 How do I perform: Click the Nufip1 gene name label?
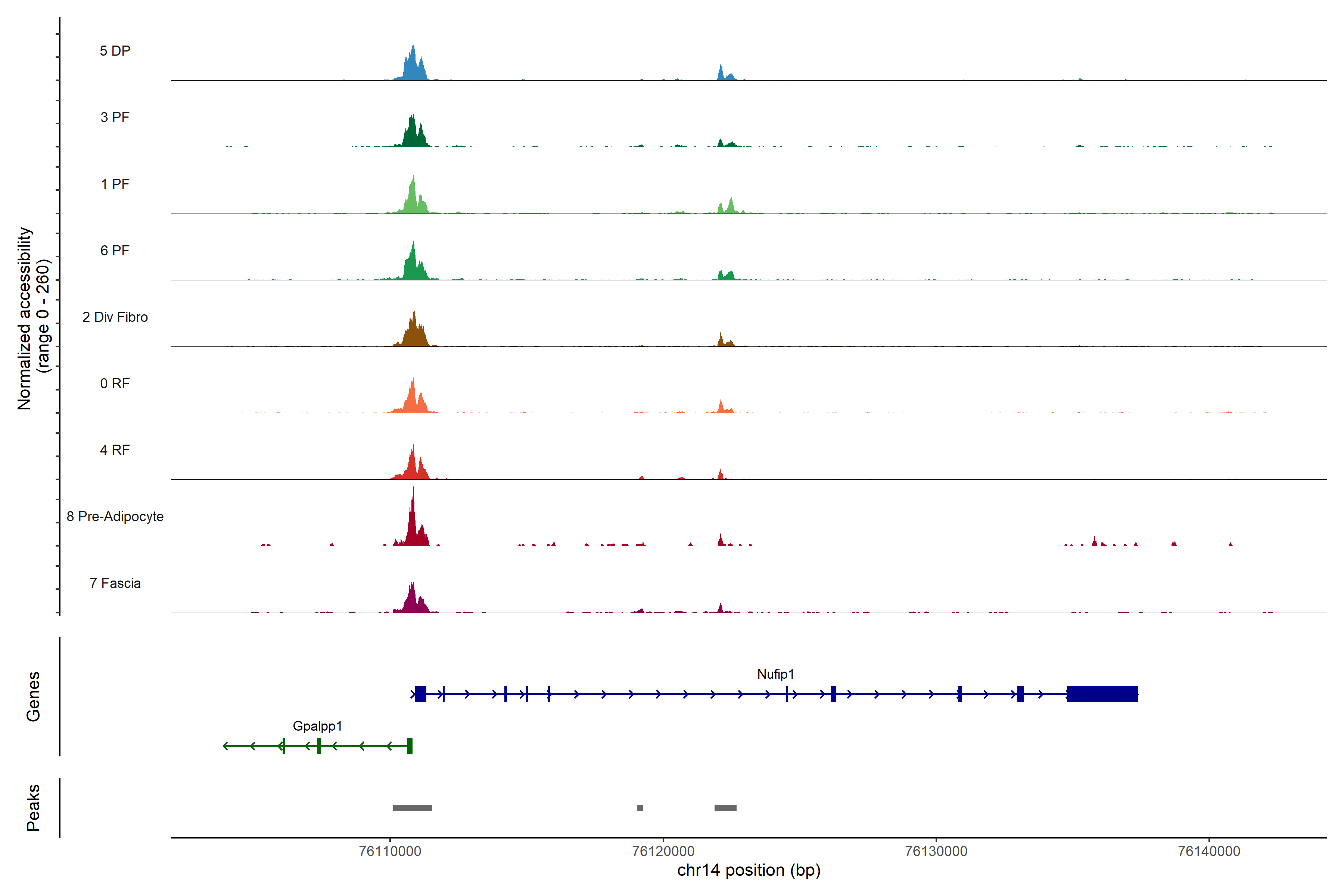click(x=775, y=674)
